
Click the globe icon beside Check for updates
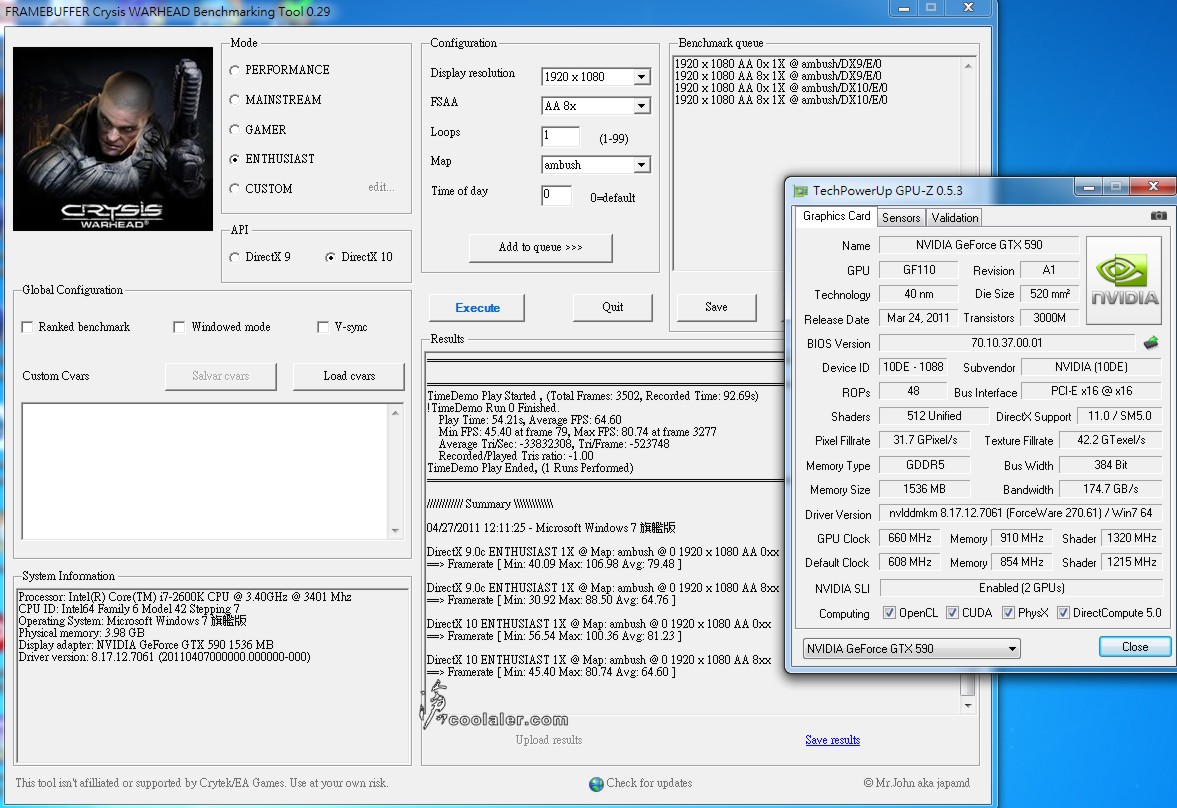[x=596, y=784]
